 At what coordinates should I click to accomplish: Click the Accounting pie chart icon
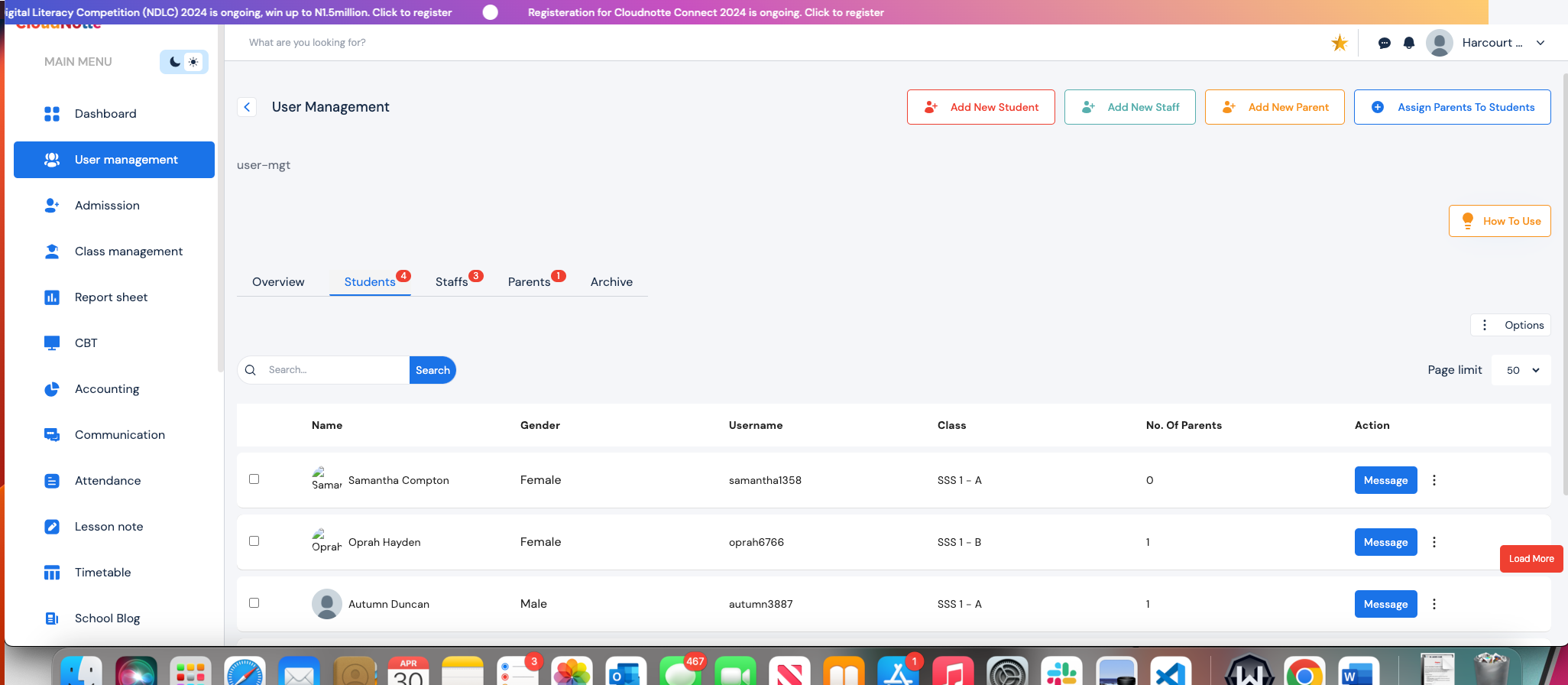tap(52, 389)
